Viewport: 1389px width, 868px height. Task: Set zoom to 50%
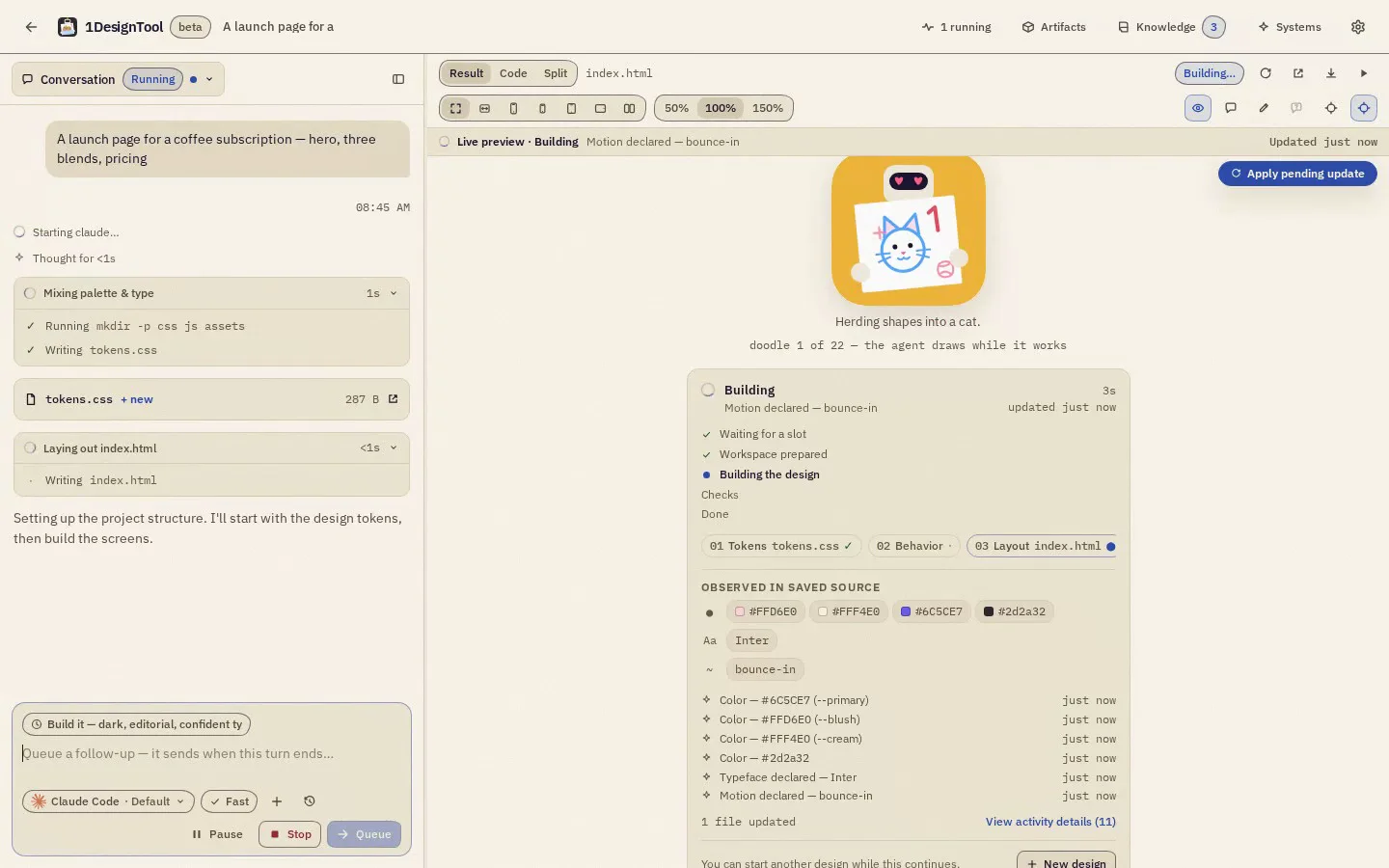(676, 108)
